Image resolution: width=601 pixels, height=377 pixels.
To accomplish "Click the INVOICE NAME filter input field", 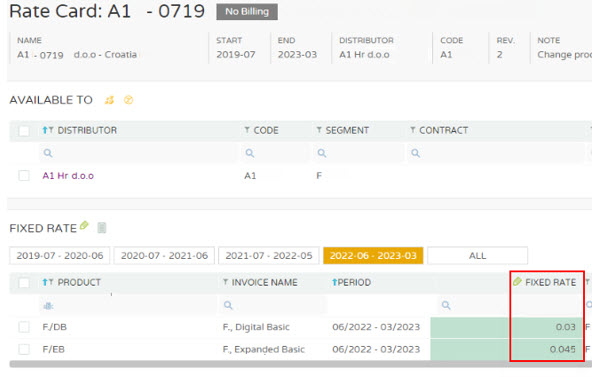I will tap(273, 305).
